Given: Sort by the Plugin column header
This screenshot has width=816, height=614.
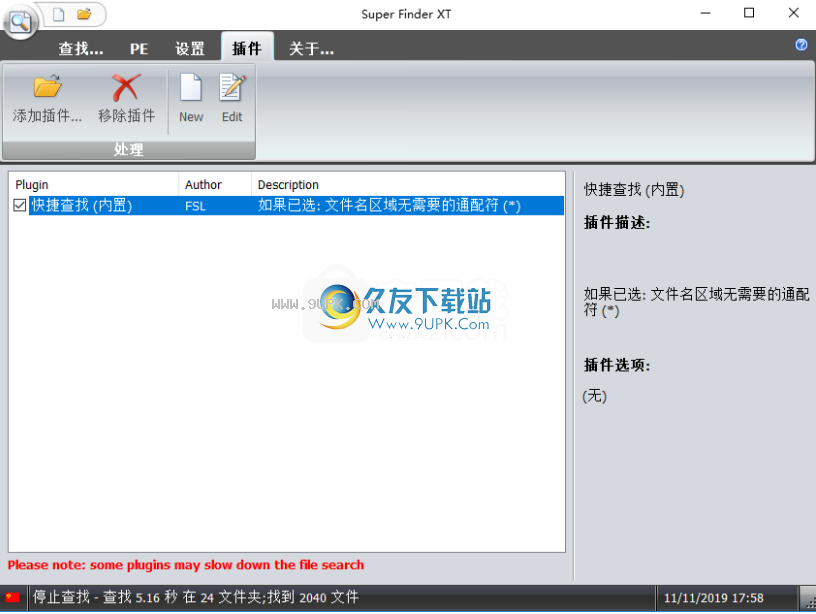Looking at the screenshot, I should point(94,185).
